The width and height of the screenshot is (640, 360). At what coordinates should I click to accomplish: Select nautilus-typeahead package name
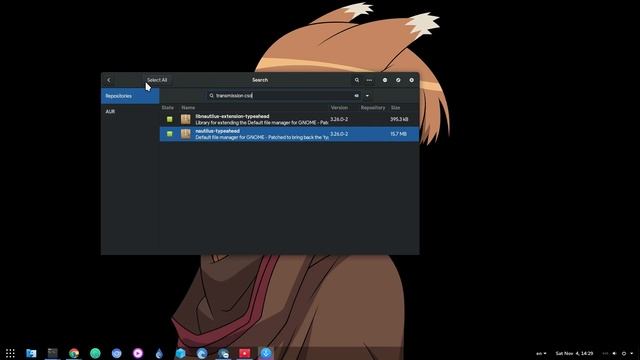pyautogui.click(x=218, y=131)
